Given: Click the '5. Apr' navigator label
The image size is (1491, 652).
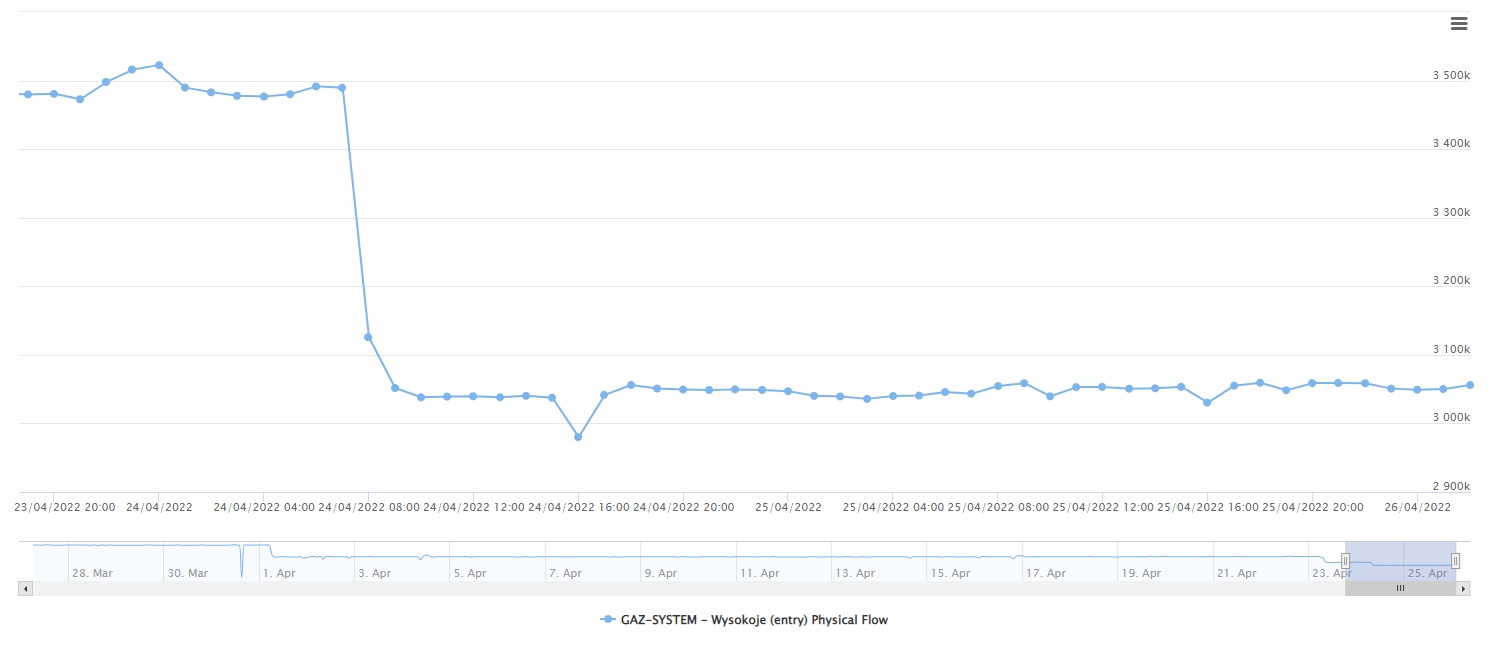Looking at the screenshot, I should point(470,573).
